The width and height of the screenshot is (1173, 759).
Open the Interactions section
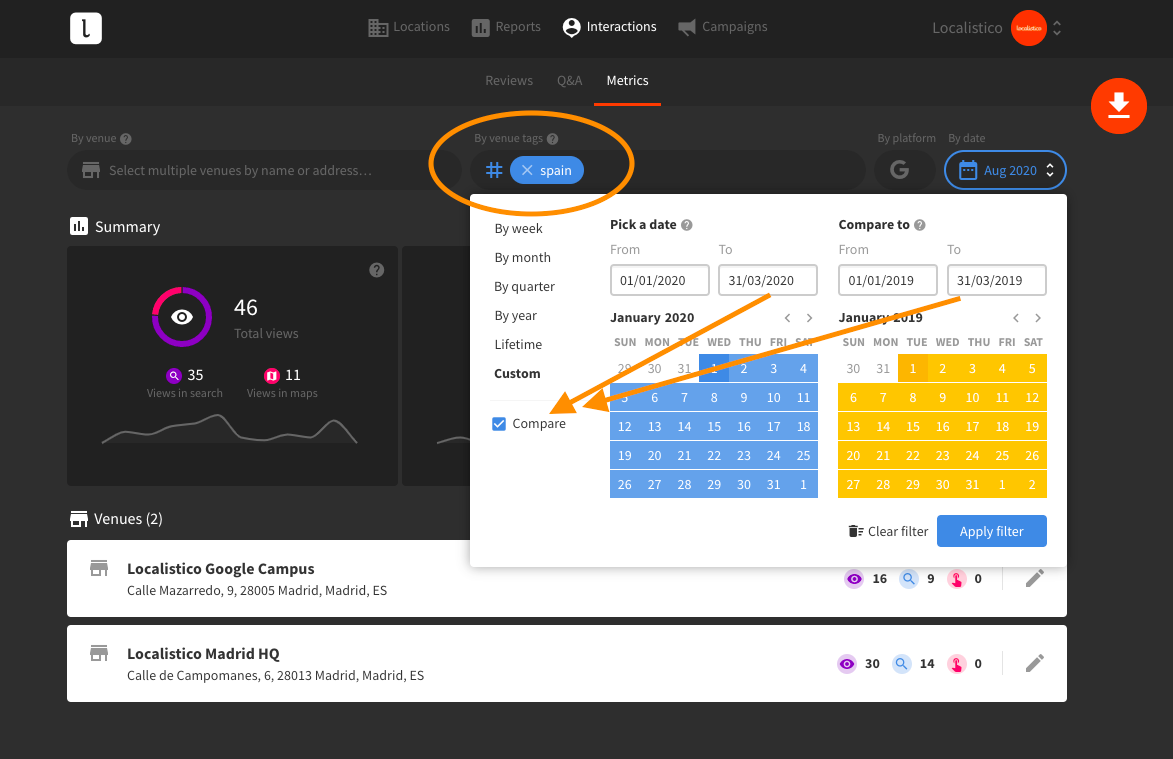coord(609,27)
